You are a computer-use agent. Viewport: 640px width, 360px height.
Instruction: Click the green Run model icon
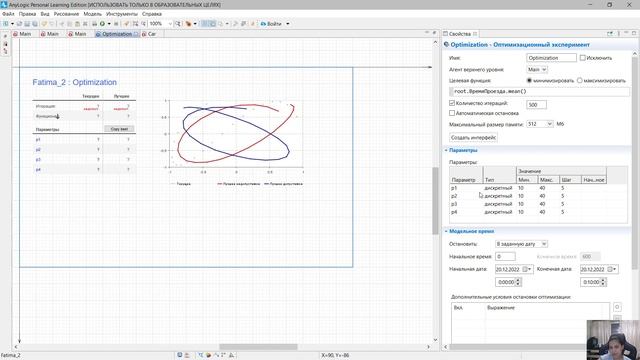(102, 24)
